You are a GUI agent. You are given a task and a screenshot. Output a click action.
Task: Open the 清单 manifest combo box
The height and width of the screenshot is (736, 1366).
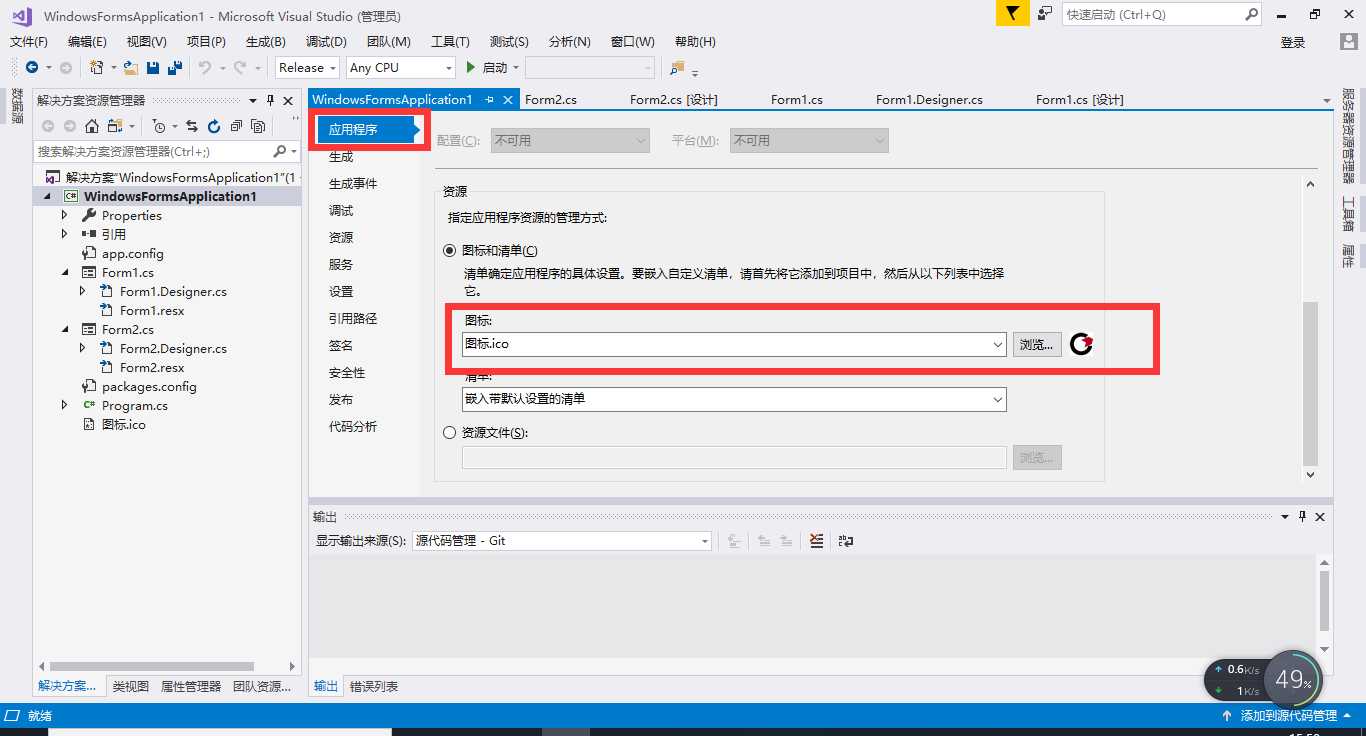(734, 399)
